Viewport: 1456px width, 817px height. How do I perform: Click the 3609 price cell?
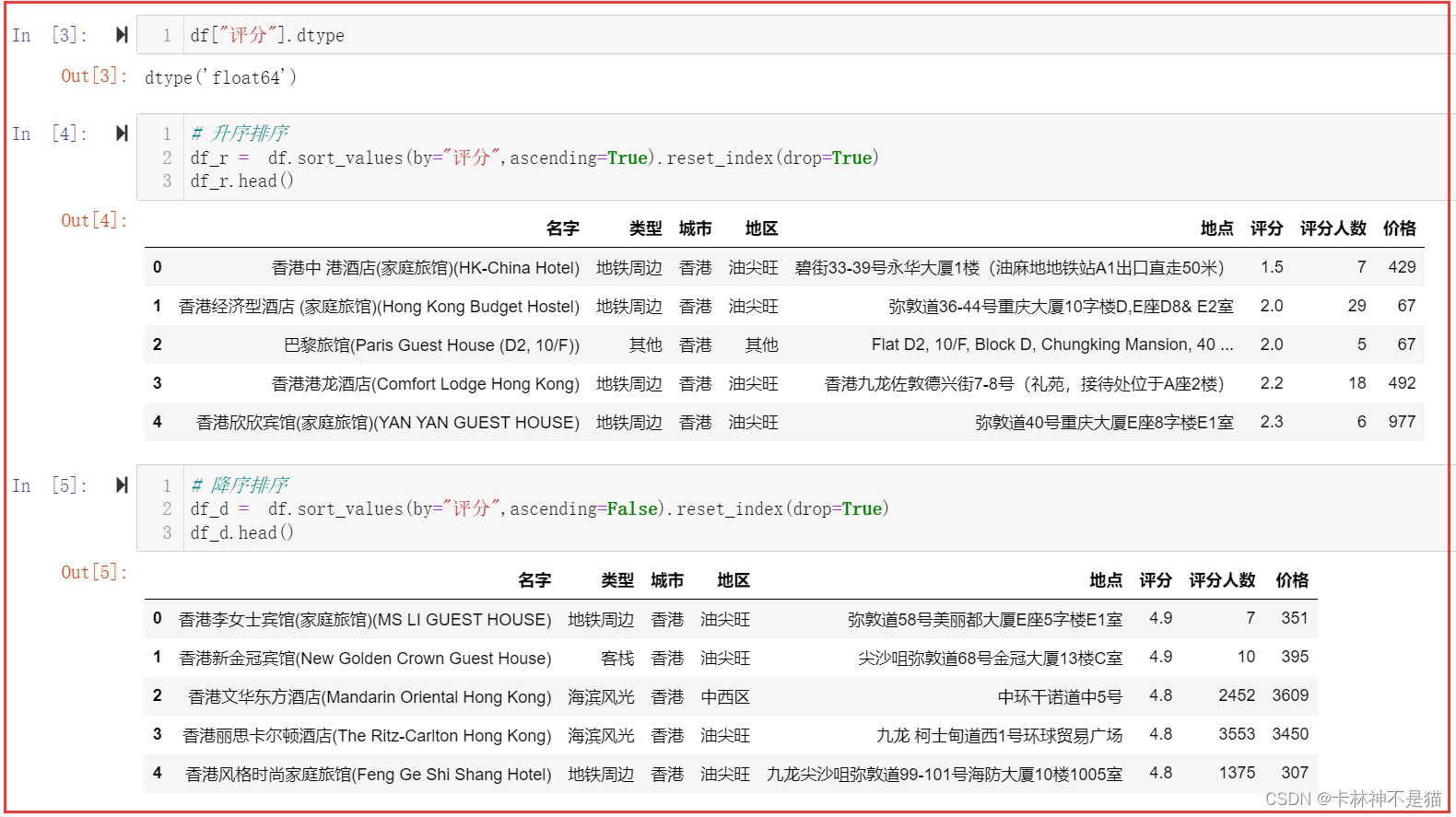point(1290,695)
